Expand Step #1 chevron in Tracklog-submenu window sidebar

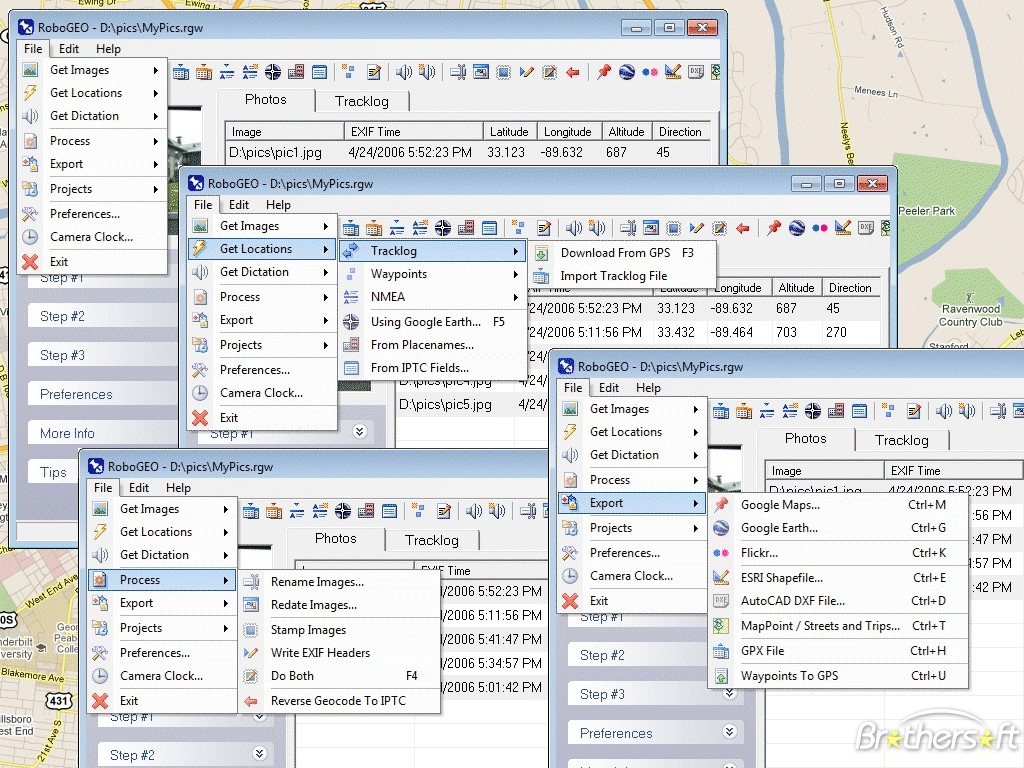[359, 432]
